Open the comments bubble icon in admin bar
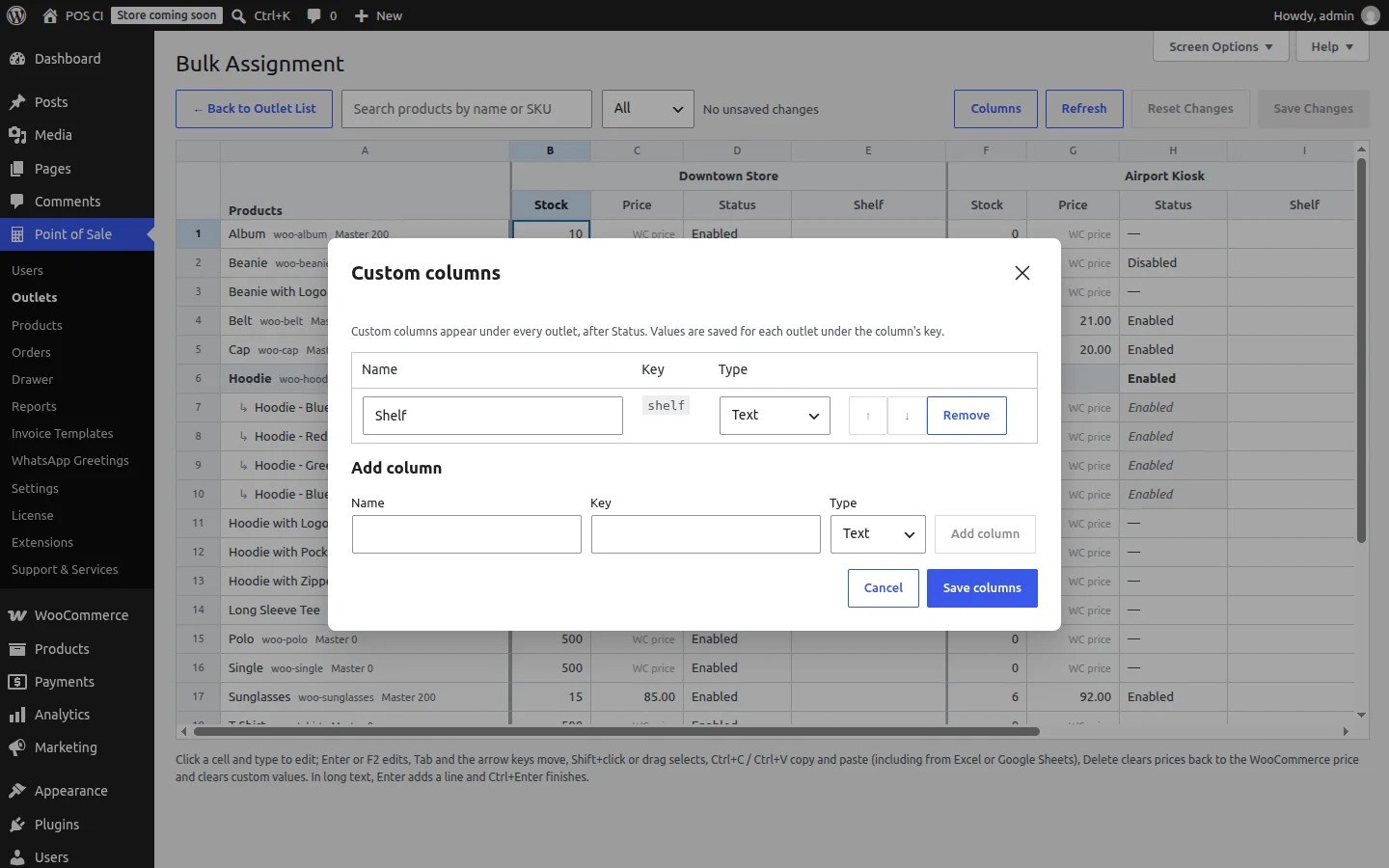 313,15
